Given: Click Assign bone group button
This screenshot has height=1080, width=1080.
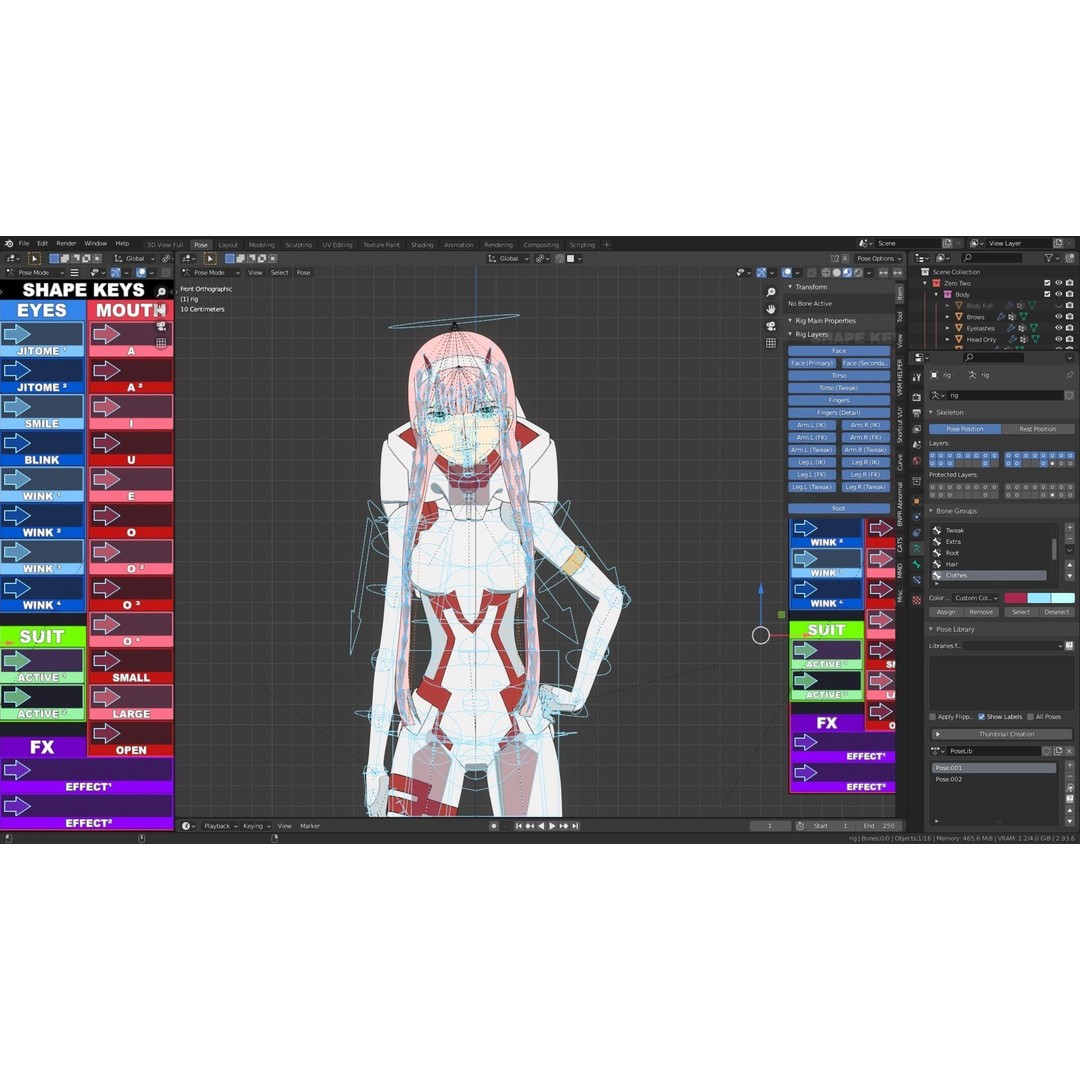Looking at the screenshot, I should point(946,612).
